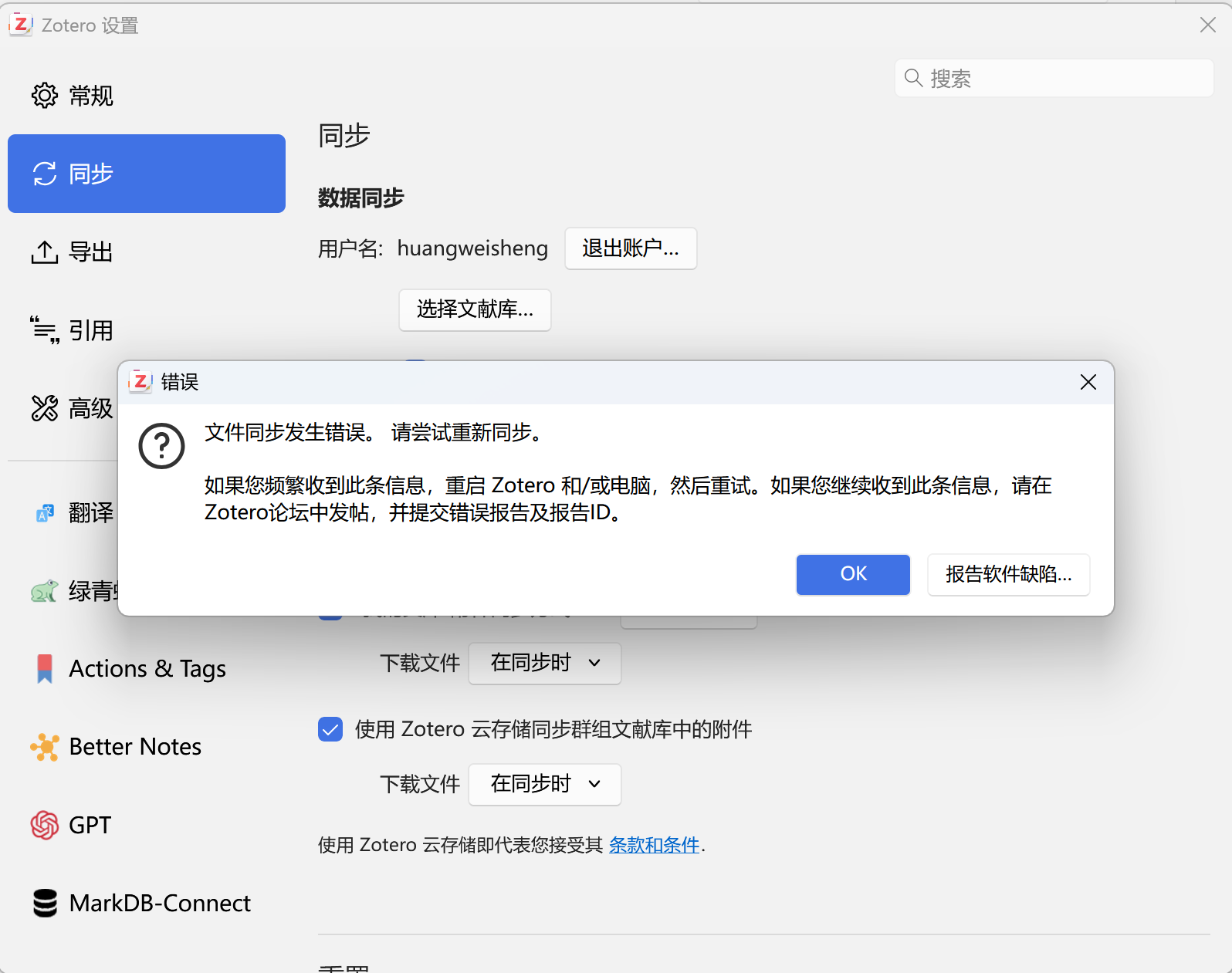Viewport: 1232px width, 973px height.
Task: Switch to GPT settings pane
Action: pyautogui.click(x=147, y=825)
